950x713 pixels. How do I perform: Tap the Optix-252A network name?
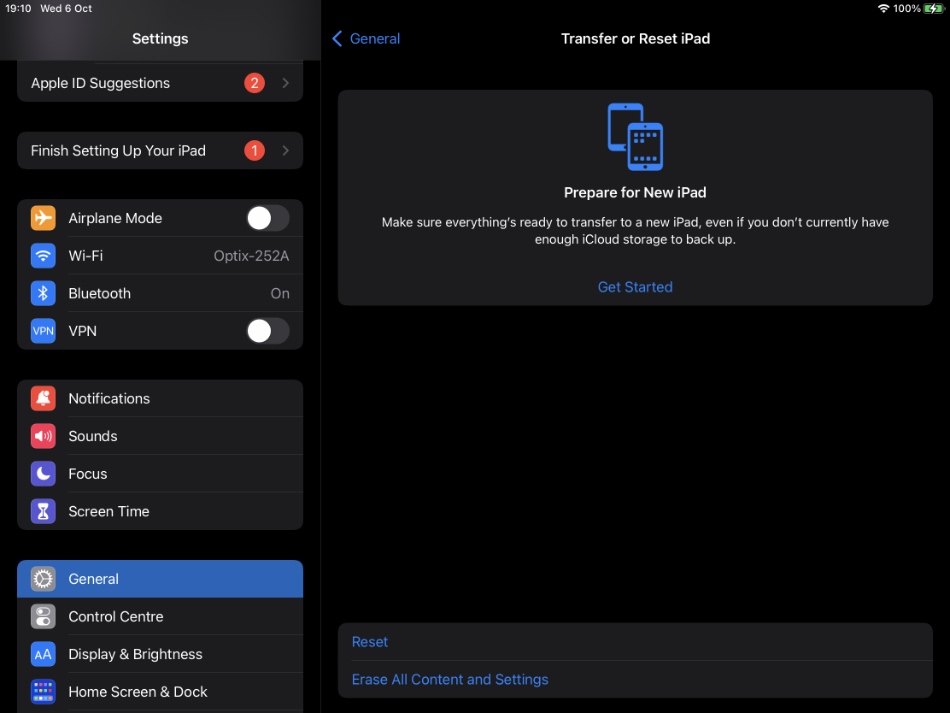(x=251, y=256)
